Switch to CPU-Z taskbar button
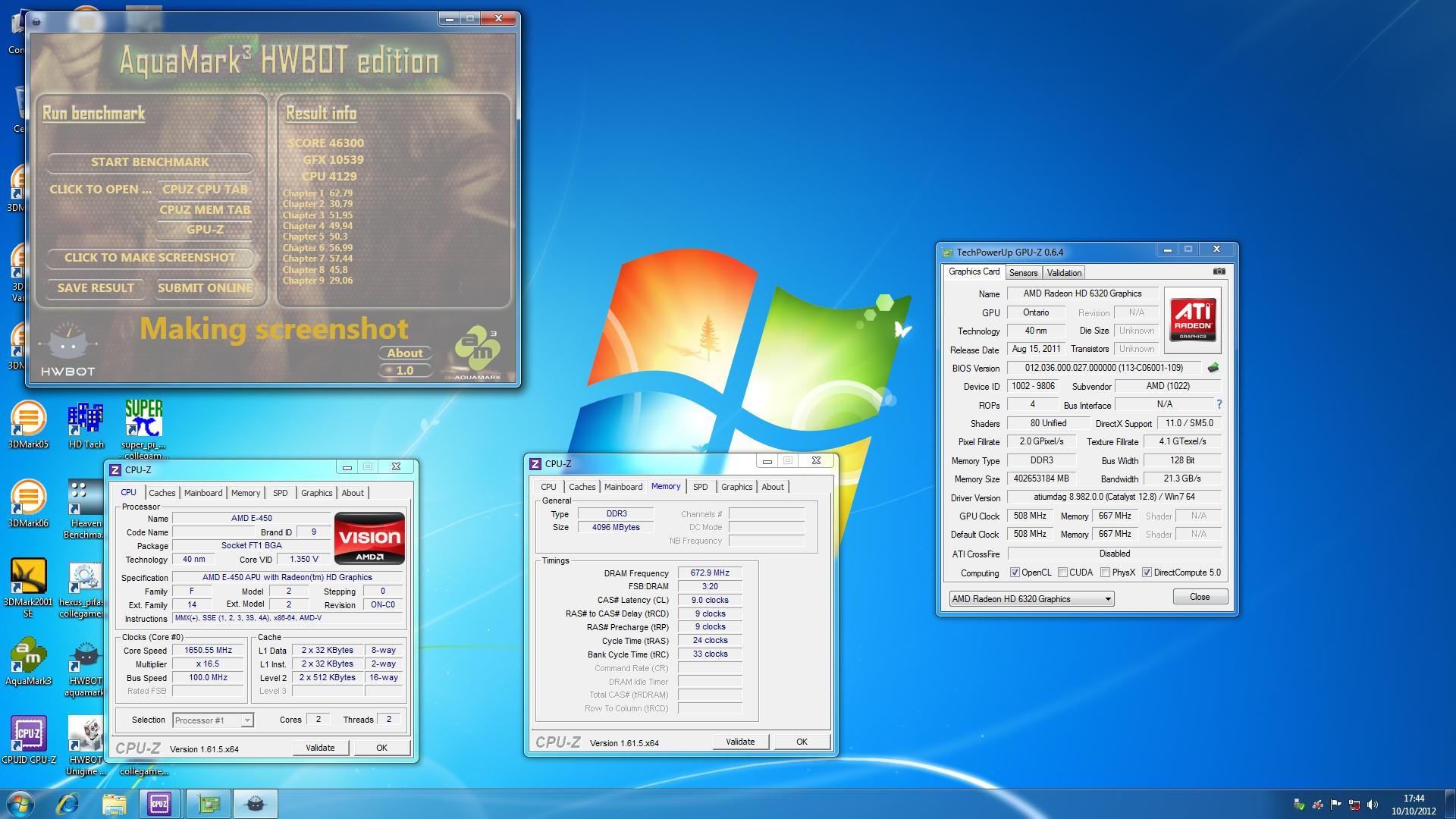Viewport: 1456px width, 819px height. (159, 804)
